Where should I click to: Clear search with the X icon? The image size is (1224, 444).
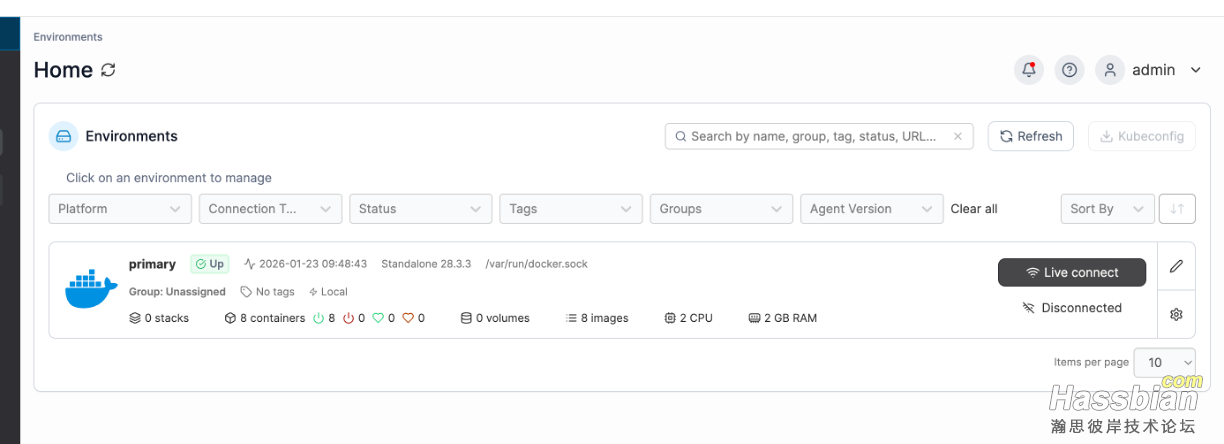[x=957, y=136]
